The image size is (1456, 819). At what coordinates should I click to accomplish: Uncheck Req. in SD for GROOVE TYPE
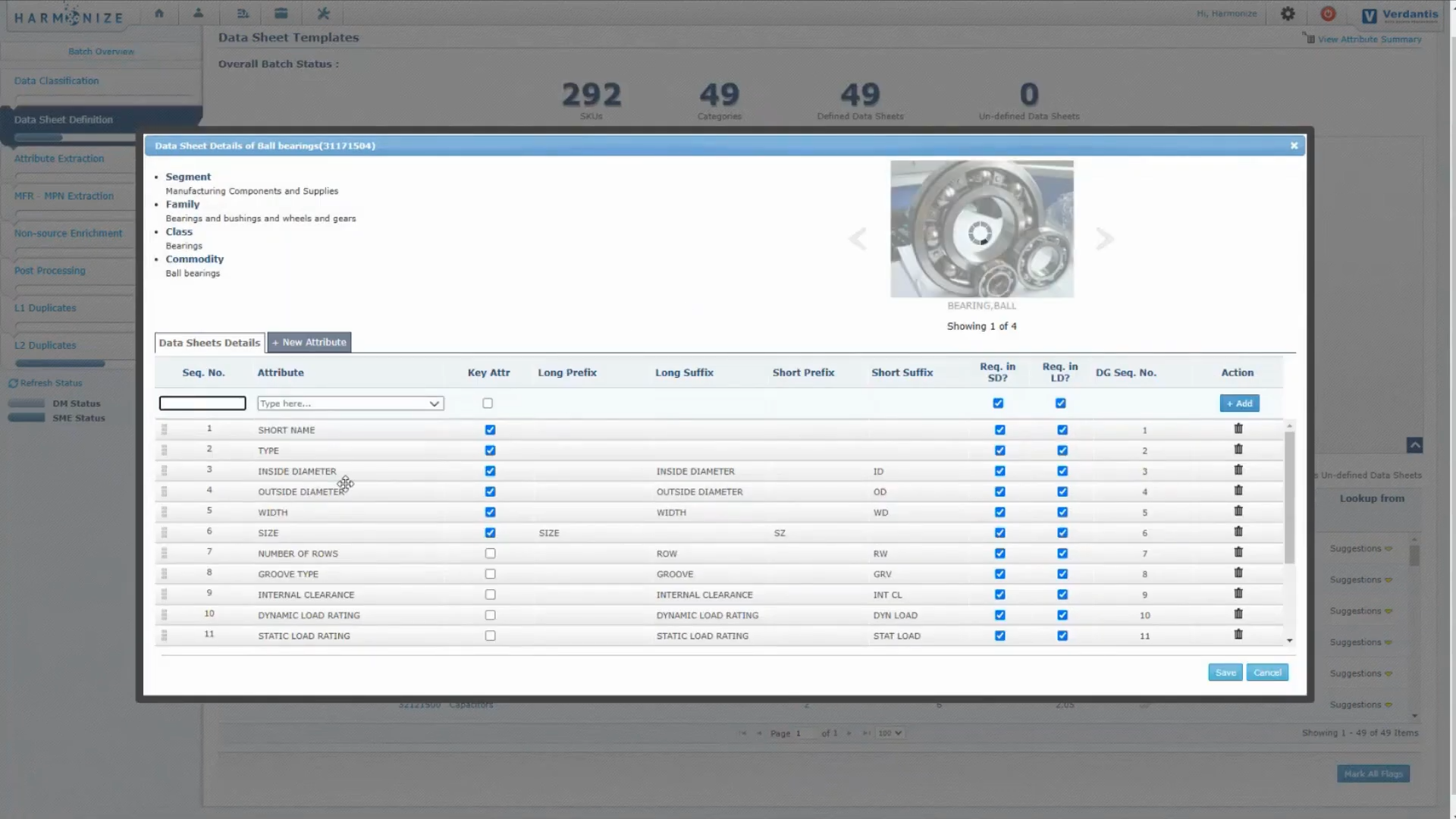(999, 573)
